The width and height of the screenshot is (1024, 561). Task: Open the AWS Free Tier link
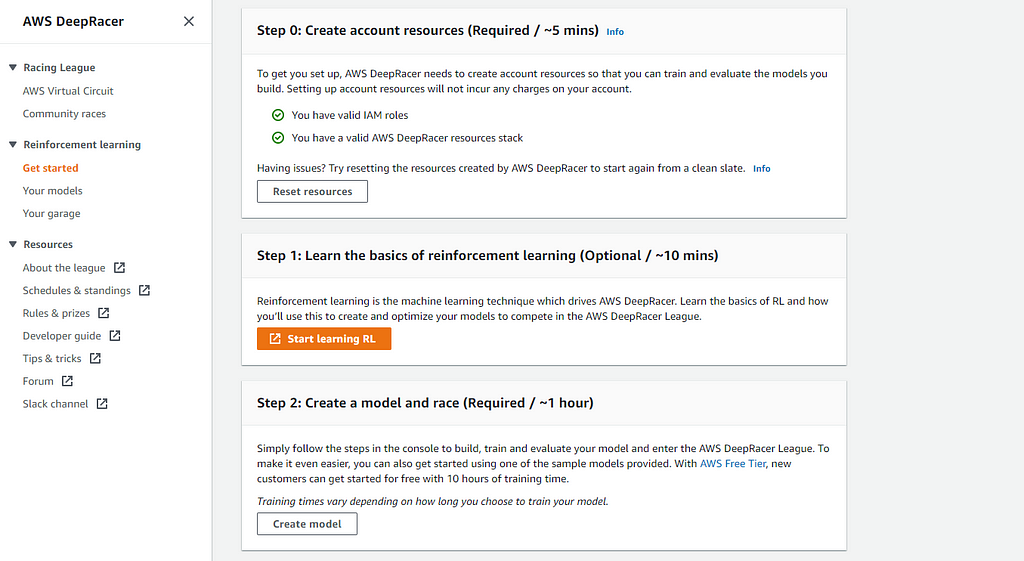[x=736, y=464]
